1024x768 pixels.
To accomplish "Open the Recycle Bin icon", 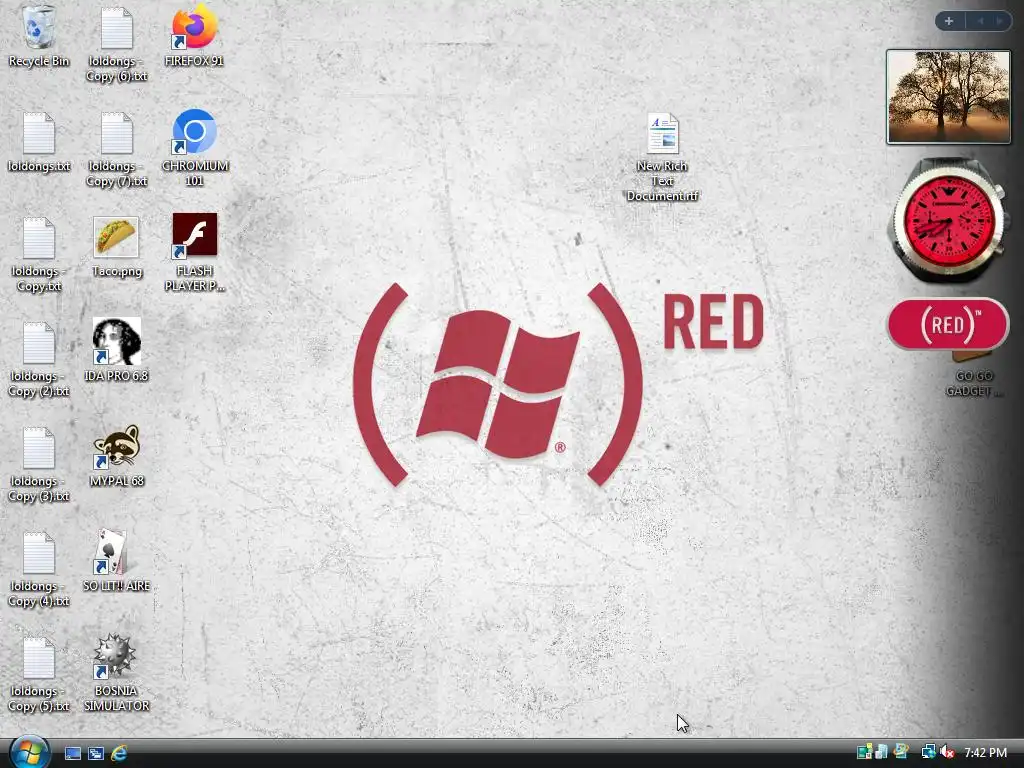I will point(39,37).
